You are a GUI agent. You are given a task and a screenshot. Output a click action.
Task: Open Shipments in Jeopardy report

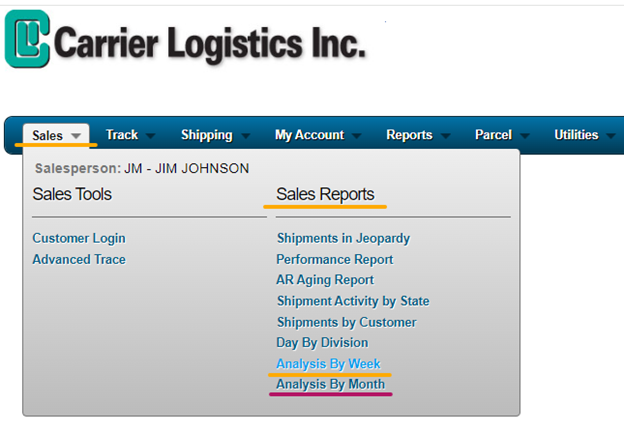tap(343, 238)
